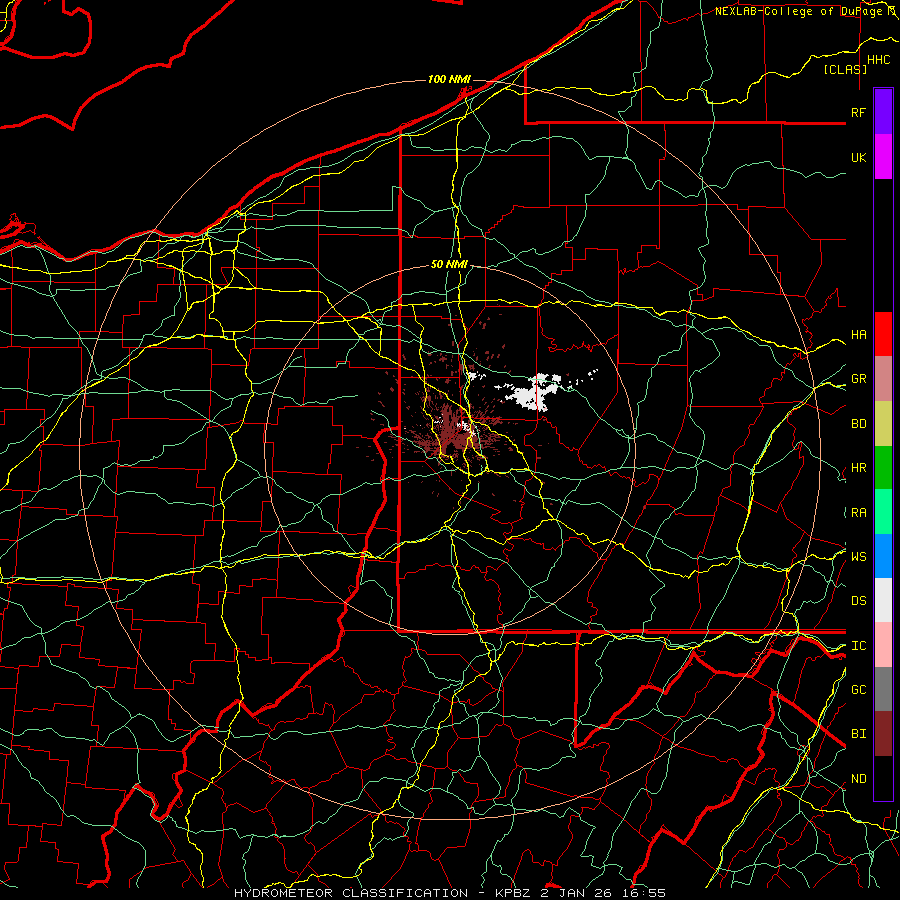Click the GC gray legend swatch
Viewport: 900px width, 900px height.
[x=883, y=689]
